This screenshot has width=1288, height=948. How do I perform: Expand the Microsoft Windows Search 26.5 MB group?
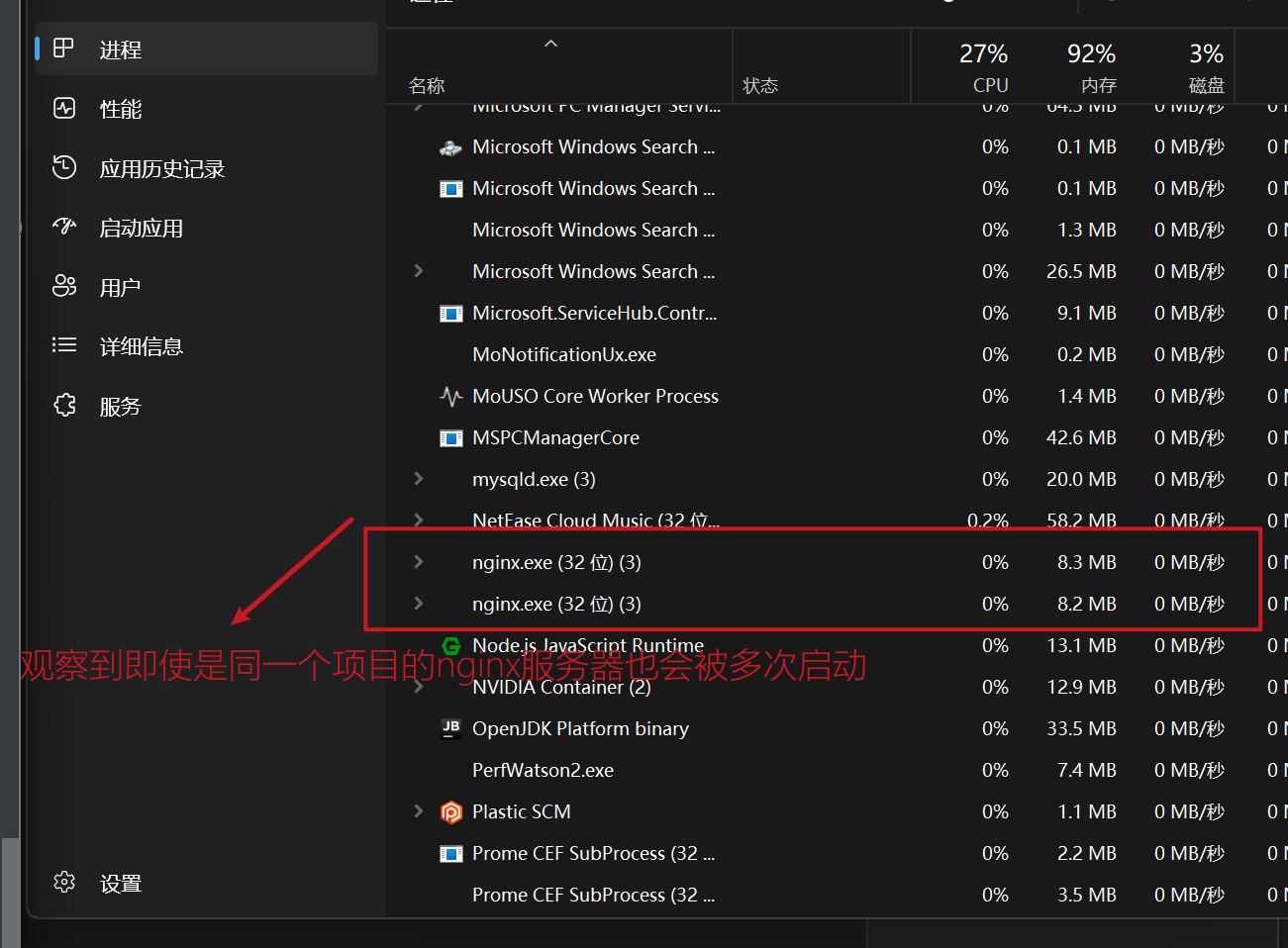tap(418, 270)
